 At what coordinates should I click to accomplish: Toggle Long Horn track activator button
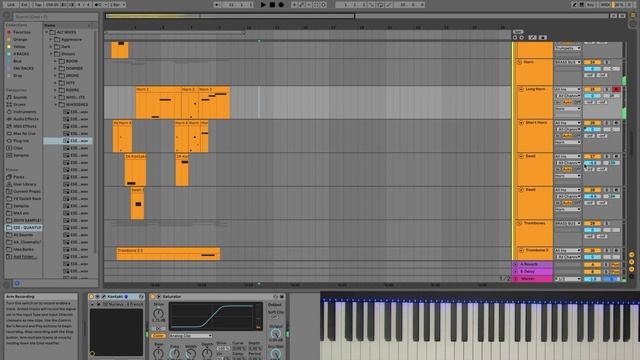592,89
